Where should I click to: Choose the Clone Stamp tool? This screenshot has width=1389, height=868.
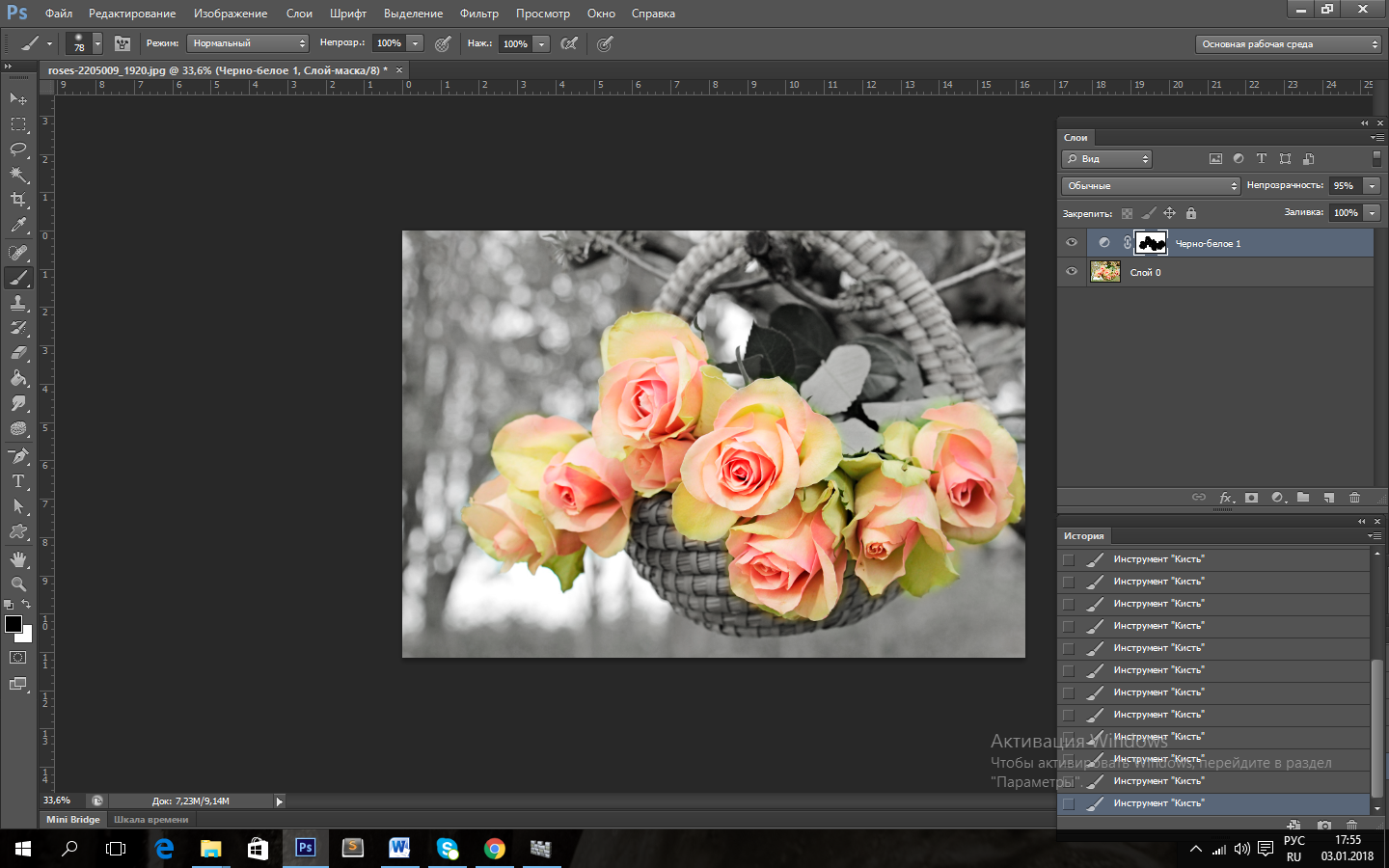coord(18,303)
